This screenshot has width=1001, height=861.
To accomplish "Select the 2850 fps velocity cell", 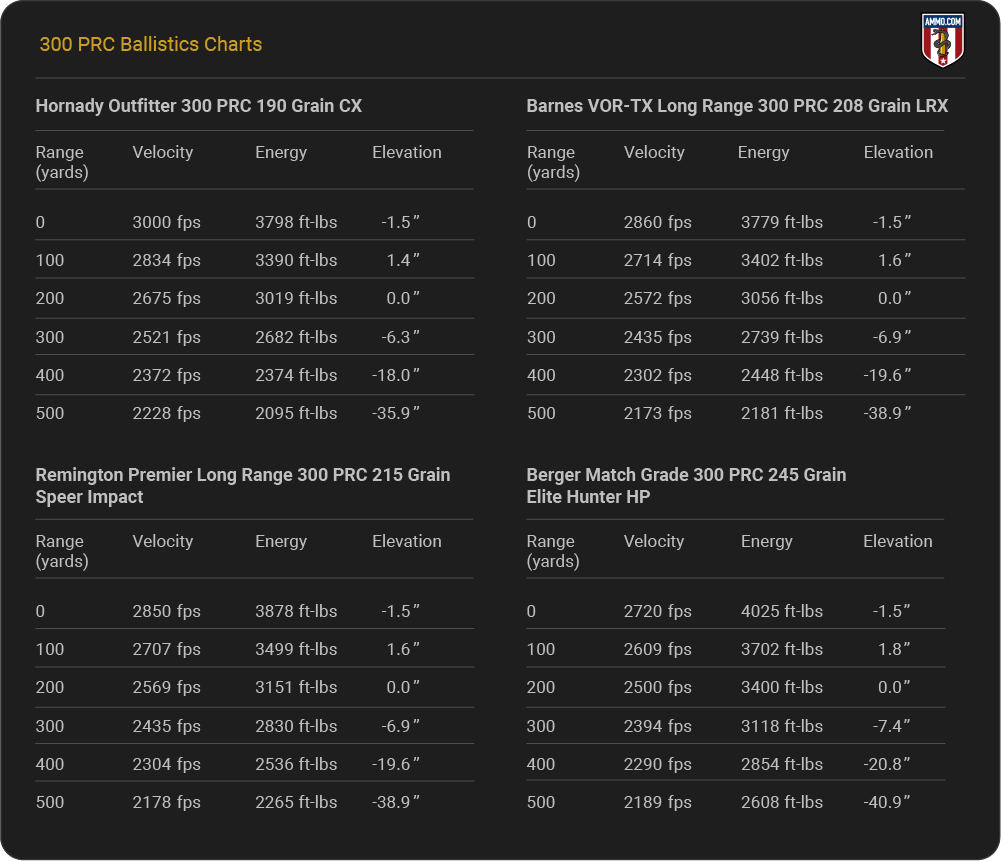I will [x=167, y=611].
